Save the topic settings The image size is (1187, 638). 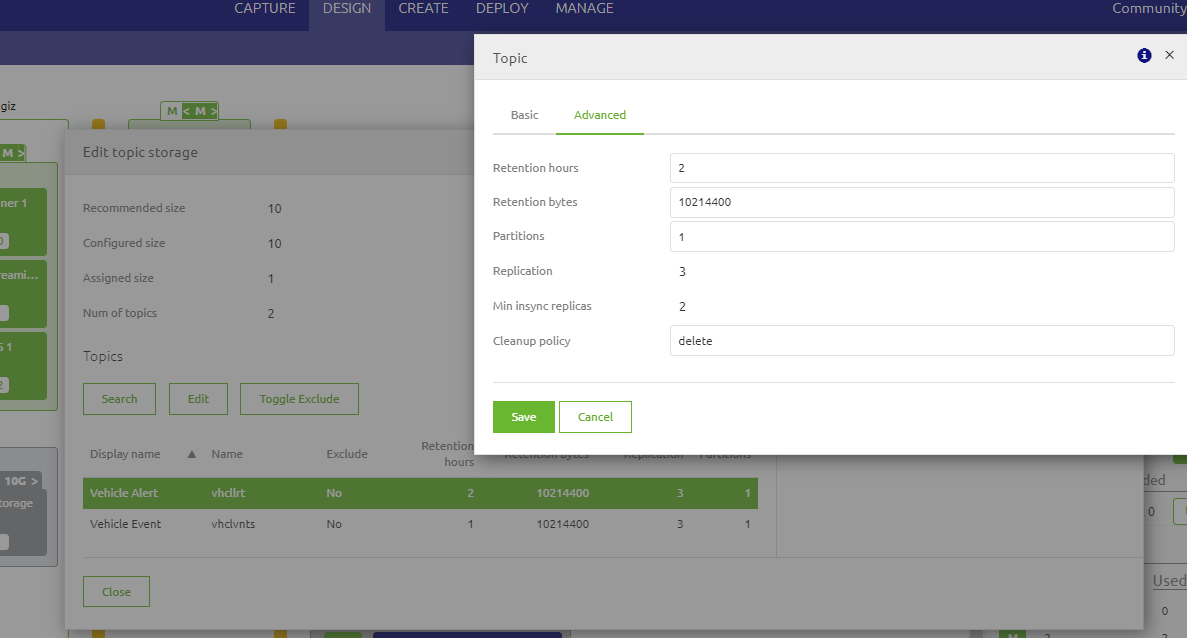pyautogui.click(x=523, y=417)
